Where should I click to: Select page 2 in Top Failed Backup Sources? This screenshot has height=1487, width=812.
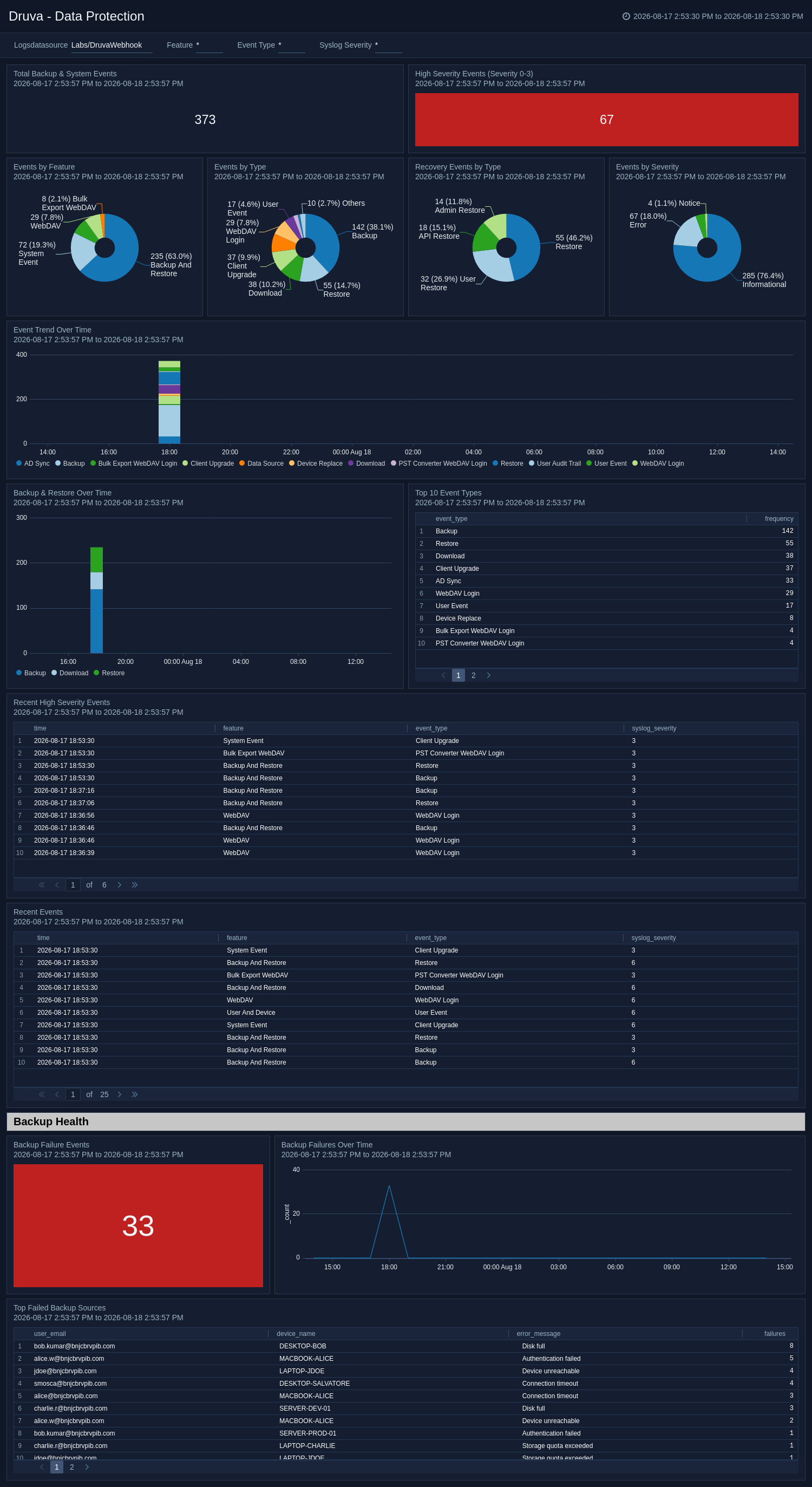pos(71,1467)
